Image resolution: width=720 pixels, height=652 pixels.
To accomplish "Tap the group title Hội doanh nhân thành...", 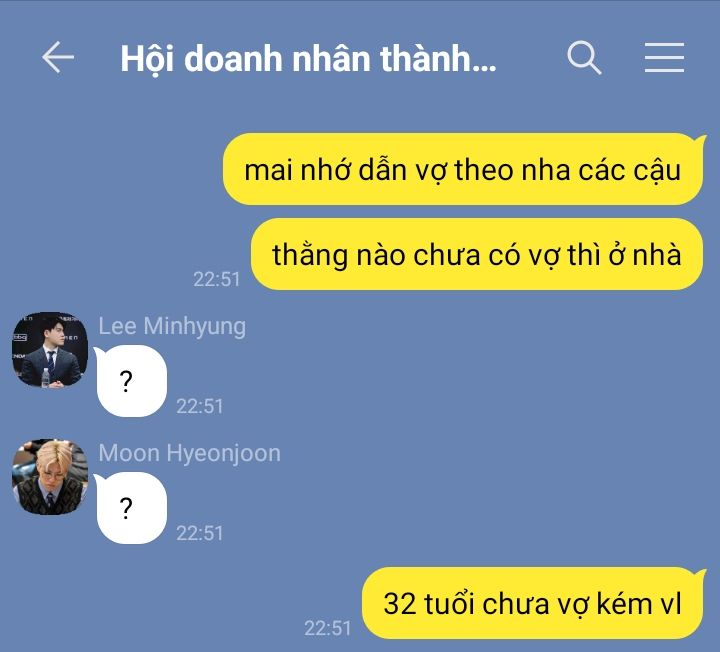I will [309, 59].
